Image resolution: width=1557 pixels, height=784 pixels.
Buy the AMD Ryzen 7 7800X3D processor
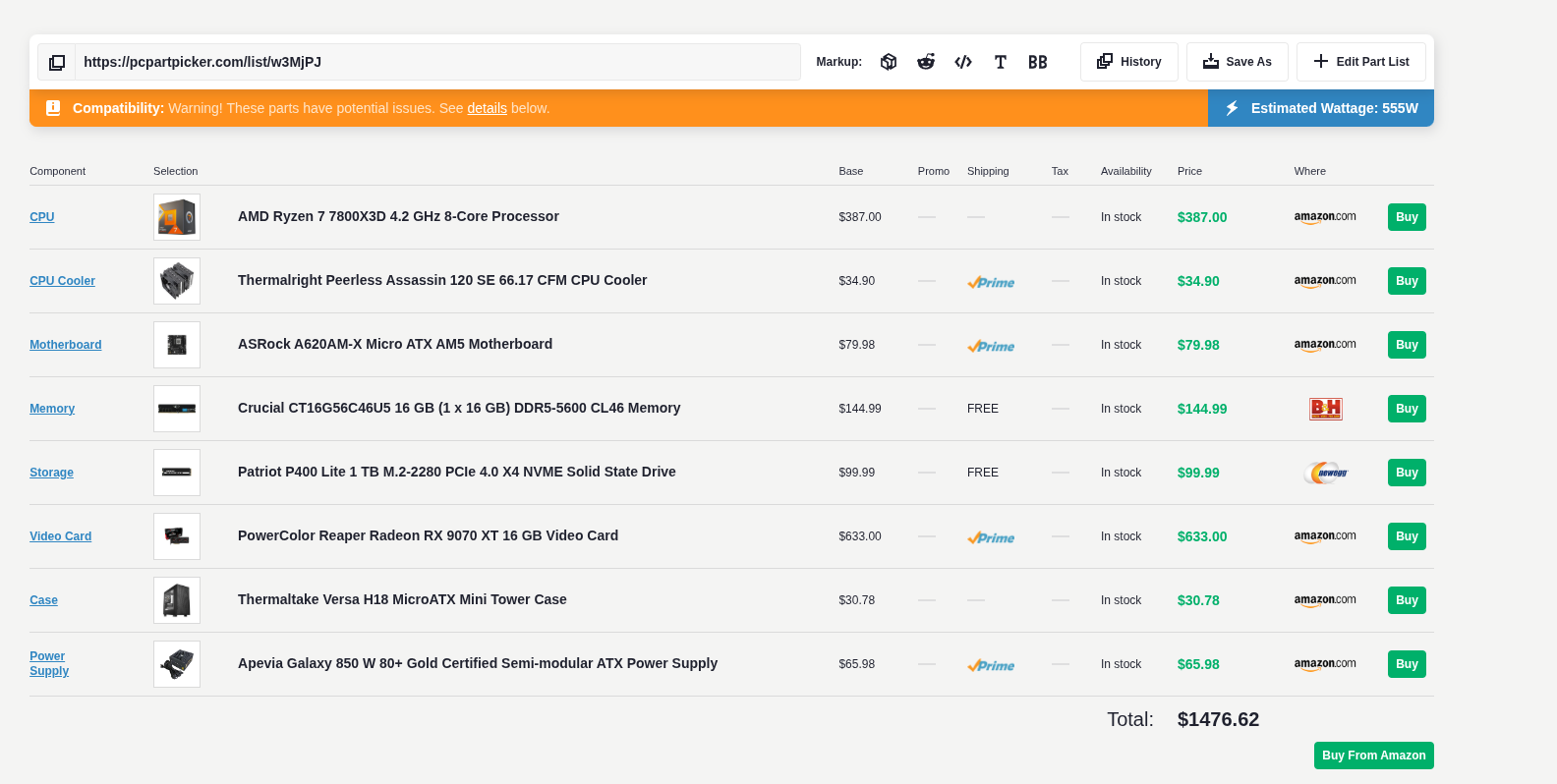click(1407, 217)
